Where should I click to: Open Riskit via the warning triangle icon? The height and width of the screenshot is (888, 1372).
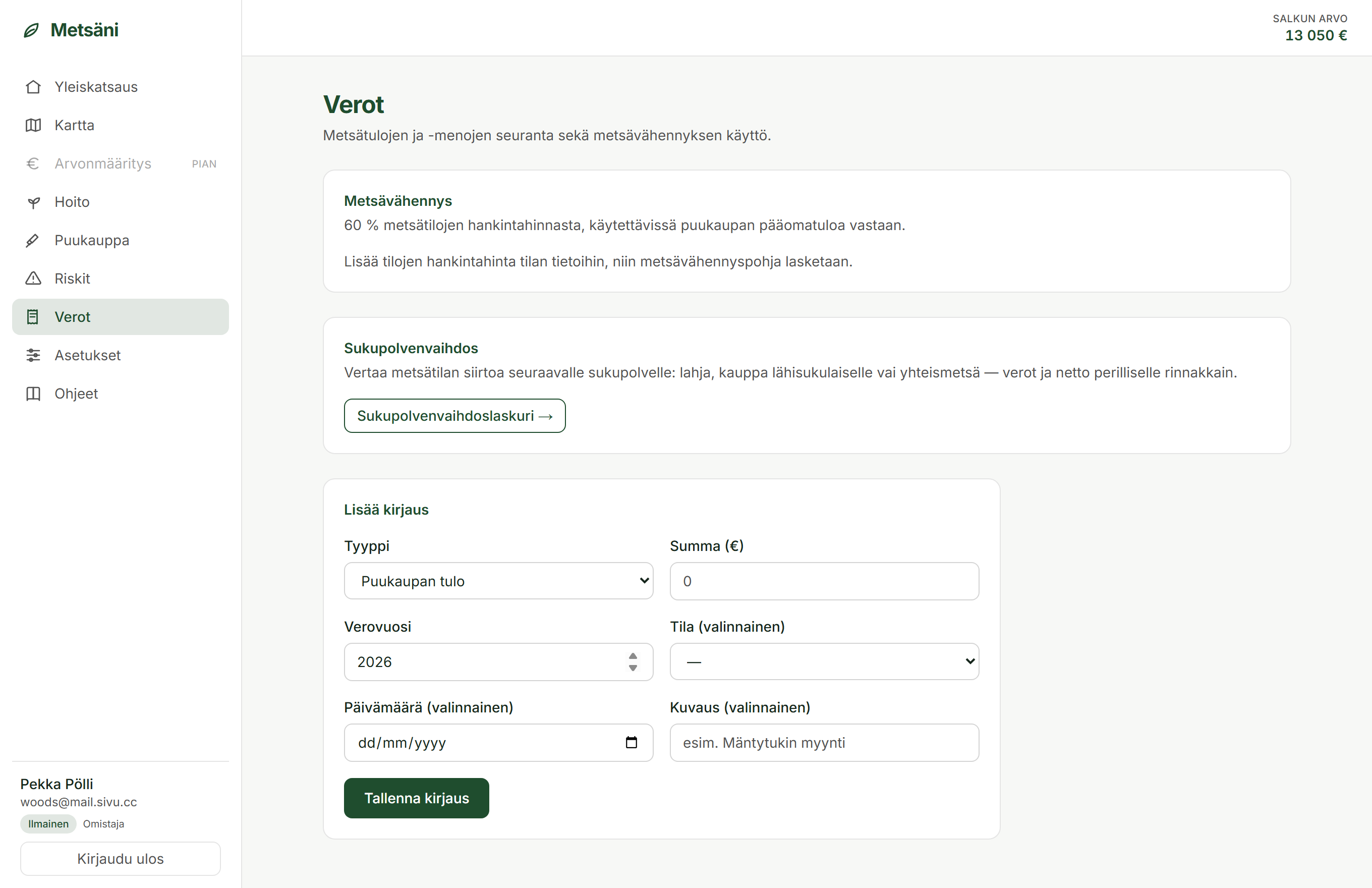[33, 279]
